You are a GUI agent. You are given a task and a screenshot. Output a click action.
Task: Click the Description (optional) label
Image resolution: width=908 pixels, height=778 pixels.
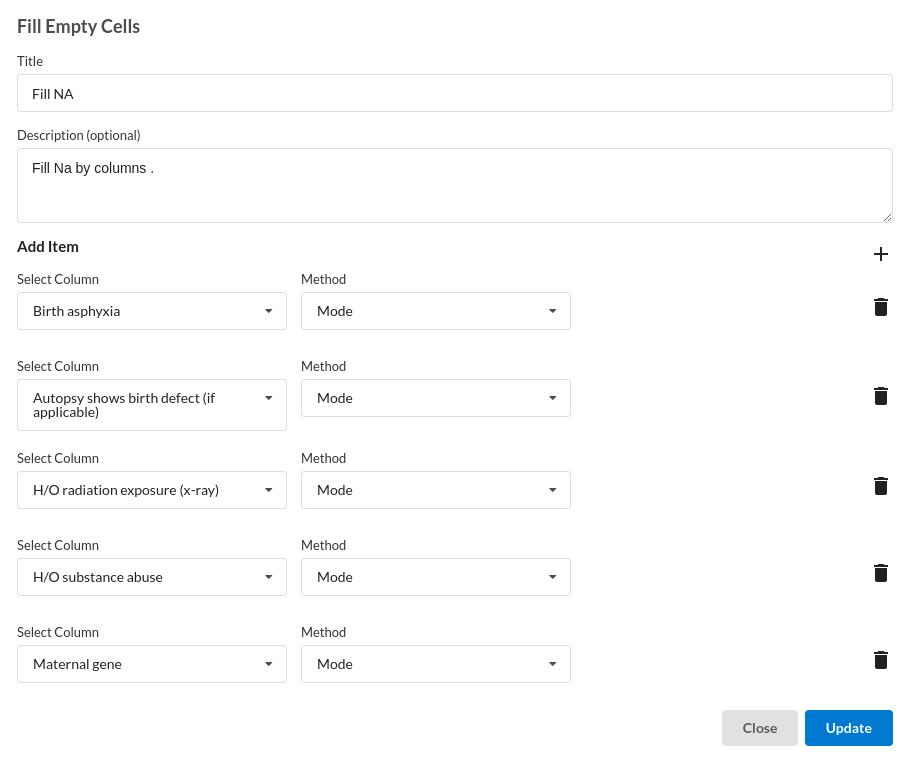pos(79,135)
